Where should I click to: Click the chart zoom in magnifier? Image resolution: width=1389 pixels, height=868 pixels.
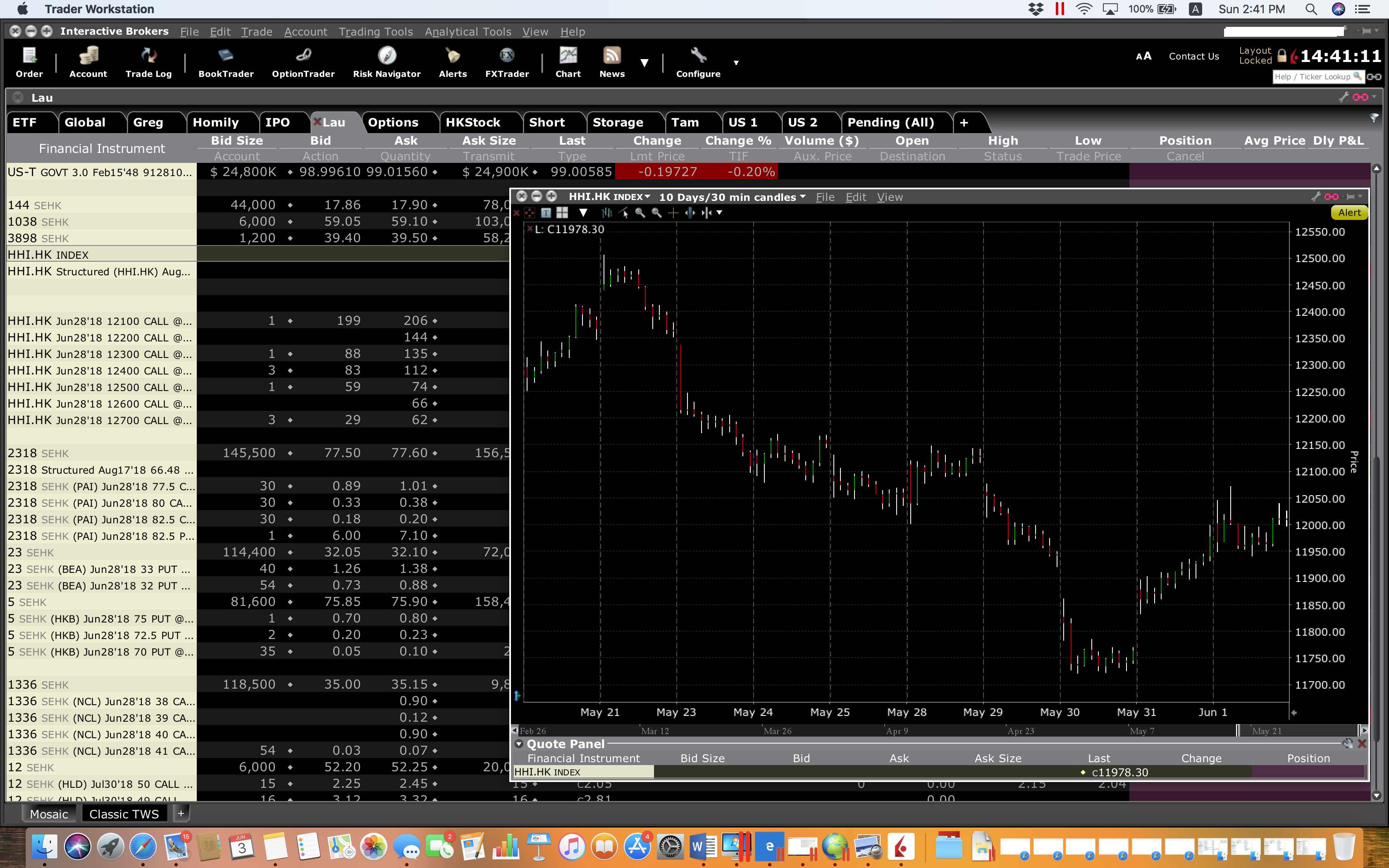(x=640, y=213)
